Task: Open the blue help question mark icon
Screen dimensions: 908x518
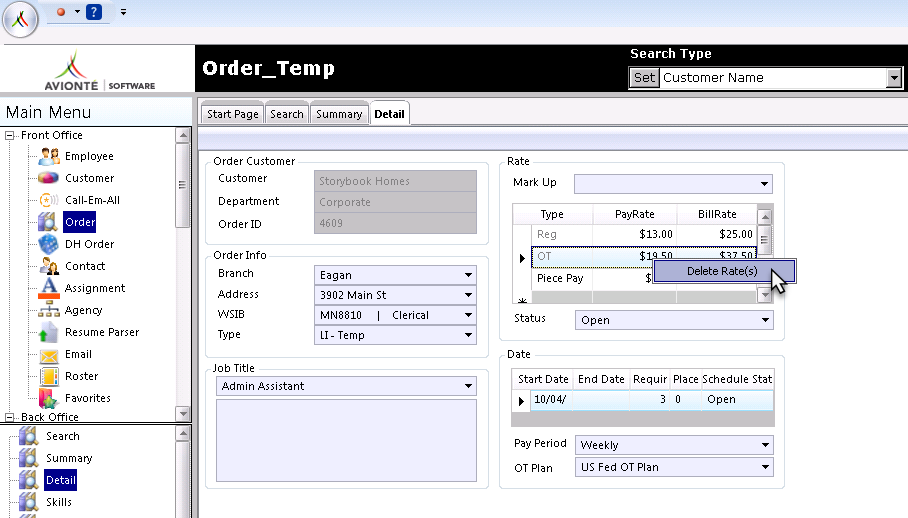Action: click(94, 12)
